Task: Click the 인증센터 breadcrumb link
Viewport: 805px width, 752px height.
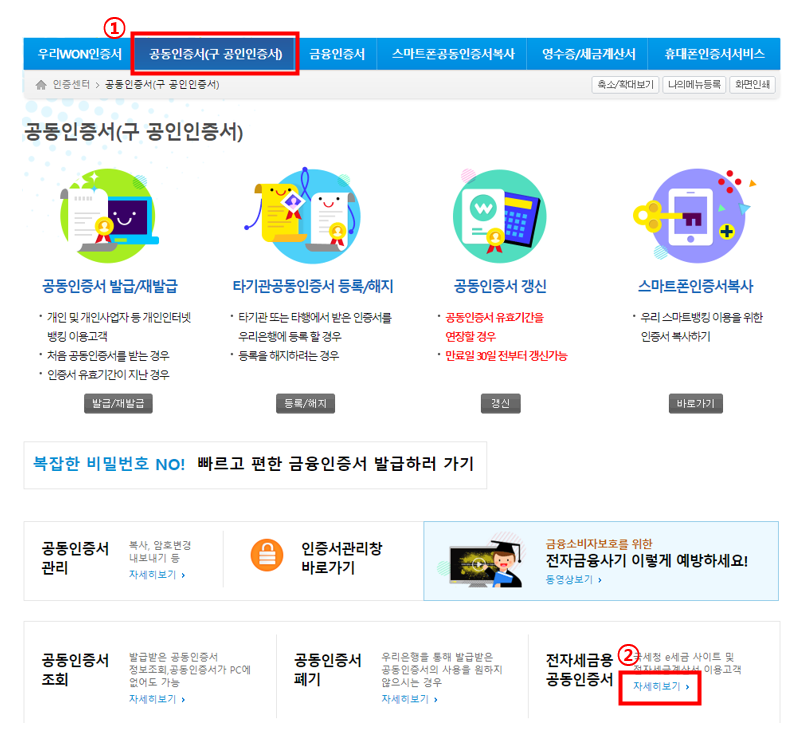Action: coord(71,84)
